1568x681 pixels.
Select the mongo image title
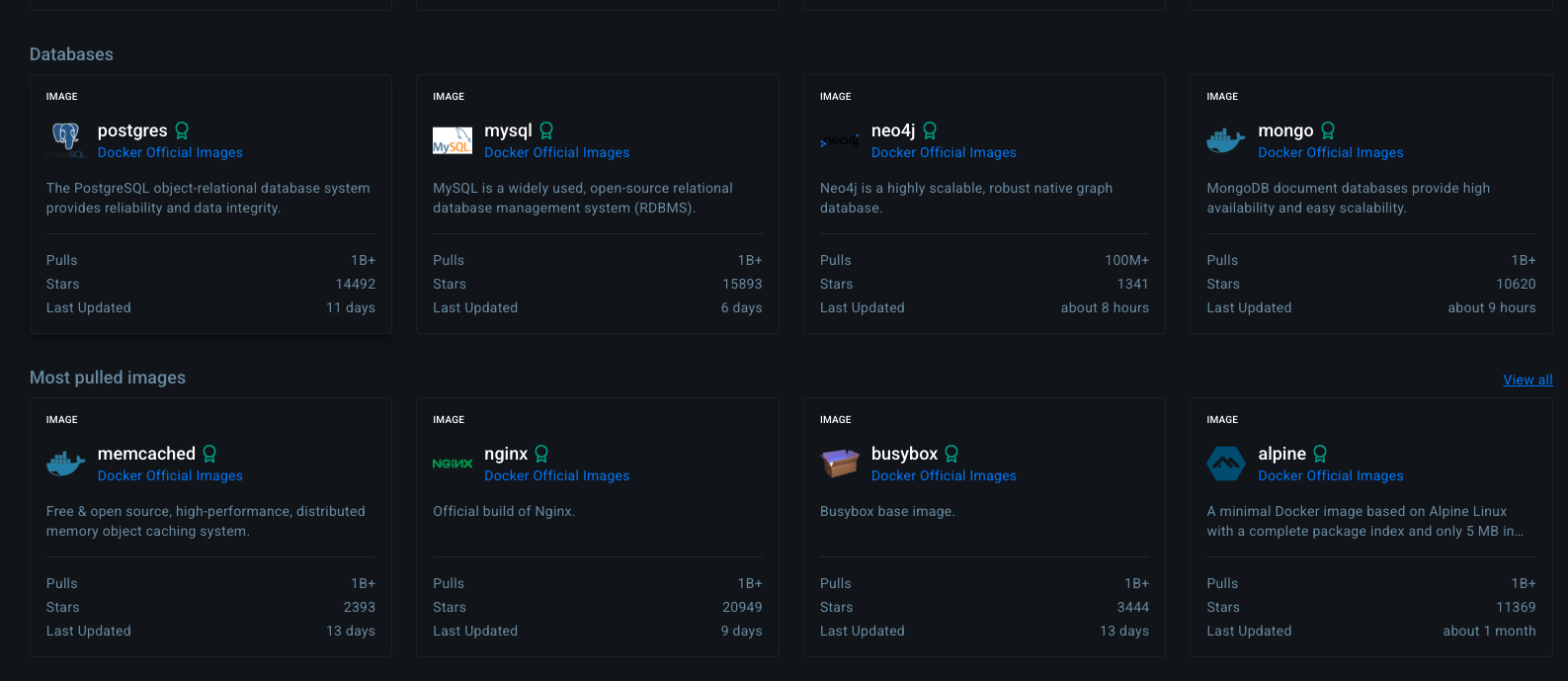pos(1285,130)
